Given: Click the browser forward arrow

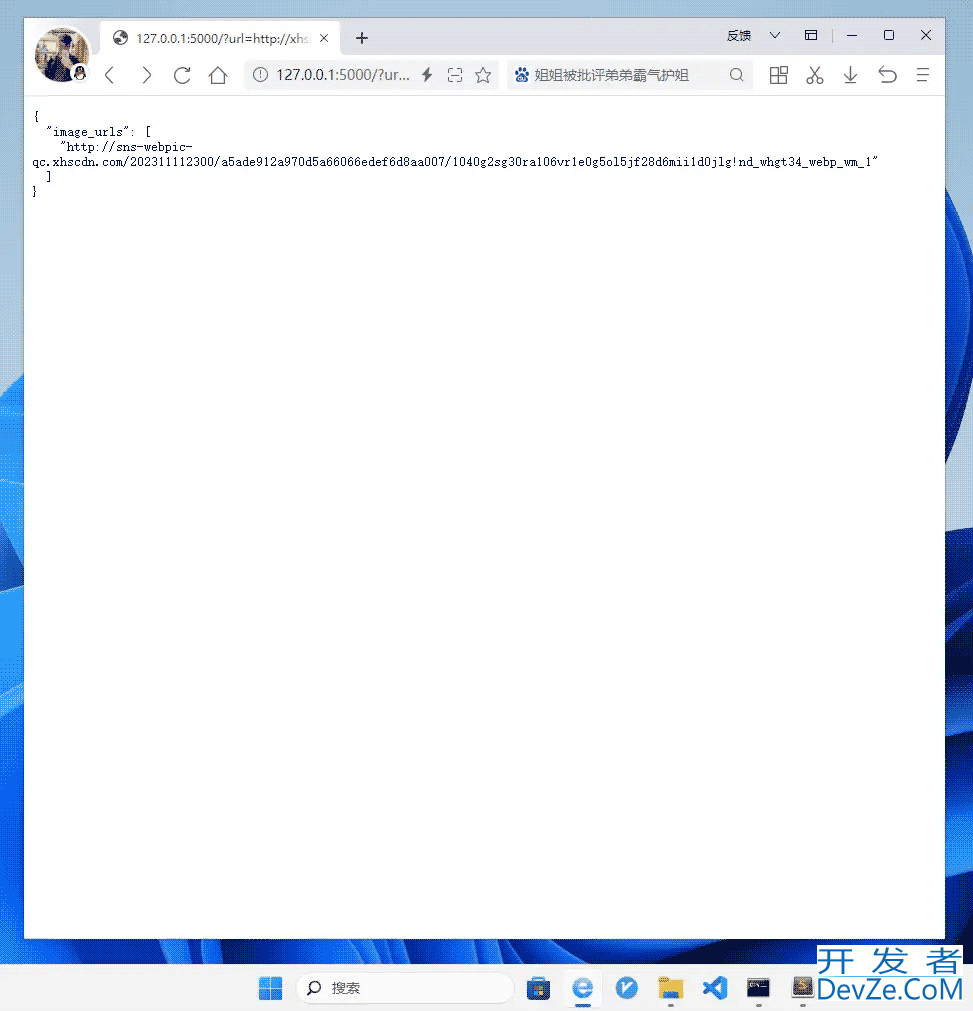Looking at the screenshot, I should click(146, 75).
